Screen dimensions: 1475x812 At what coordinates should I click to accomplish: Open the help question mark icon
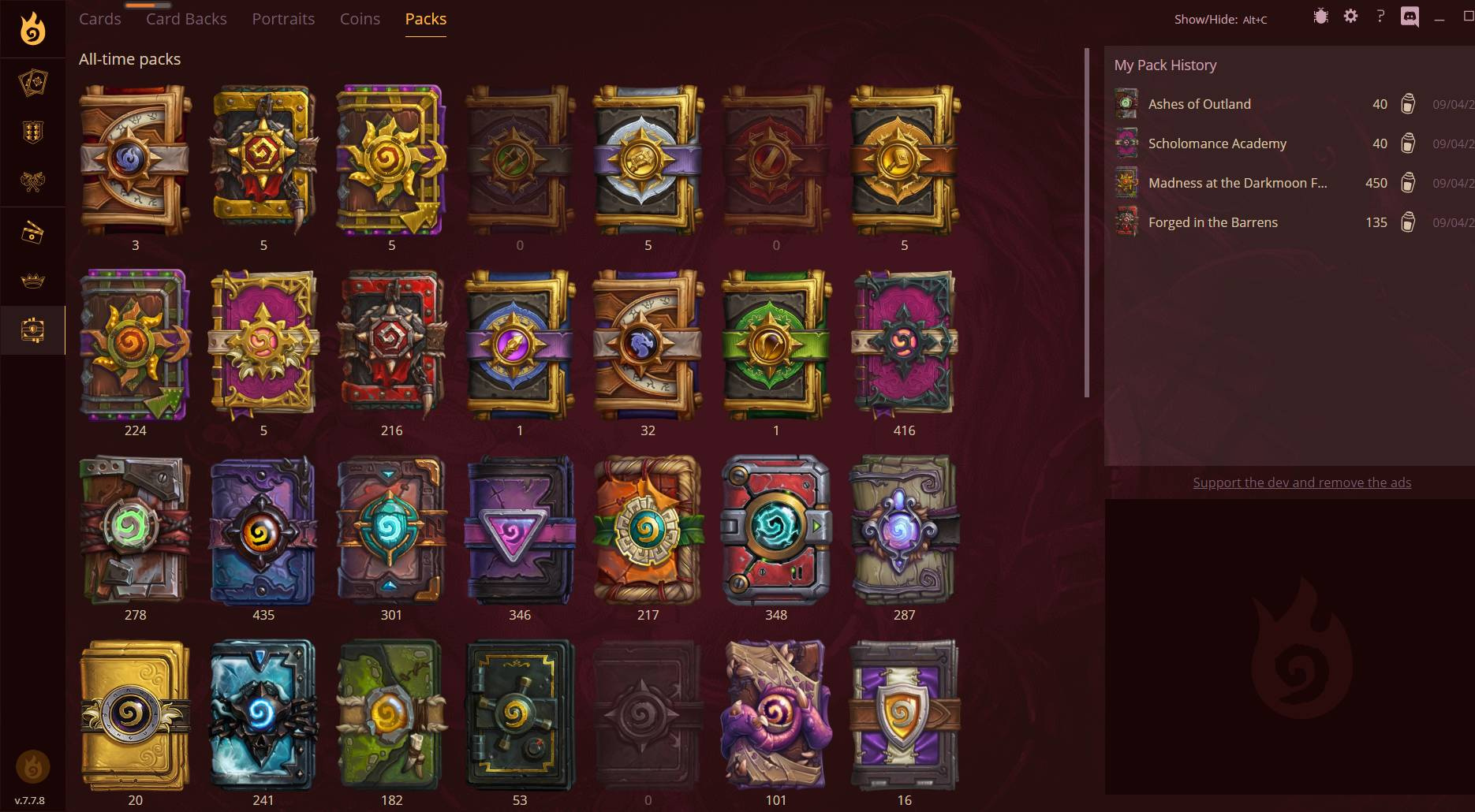[x=1380, y=17]
